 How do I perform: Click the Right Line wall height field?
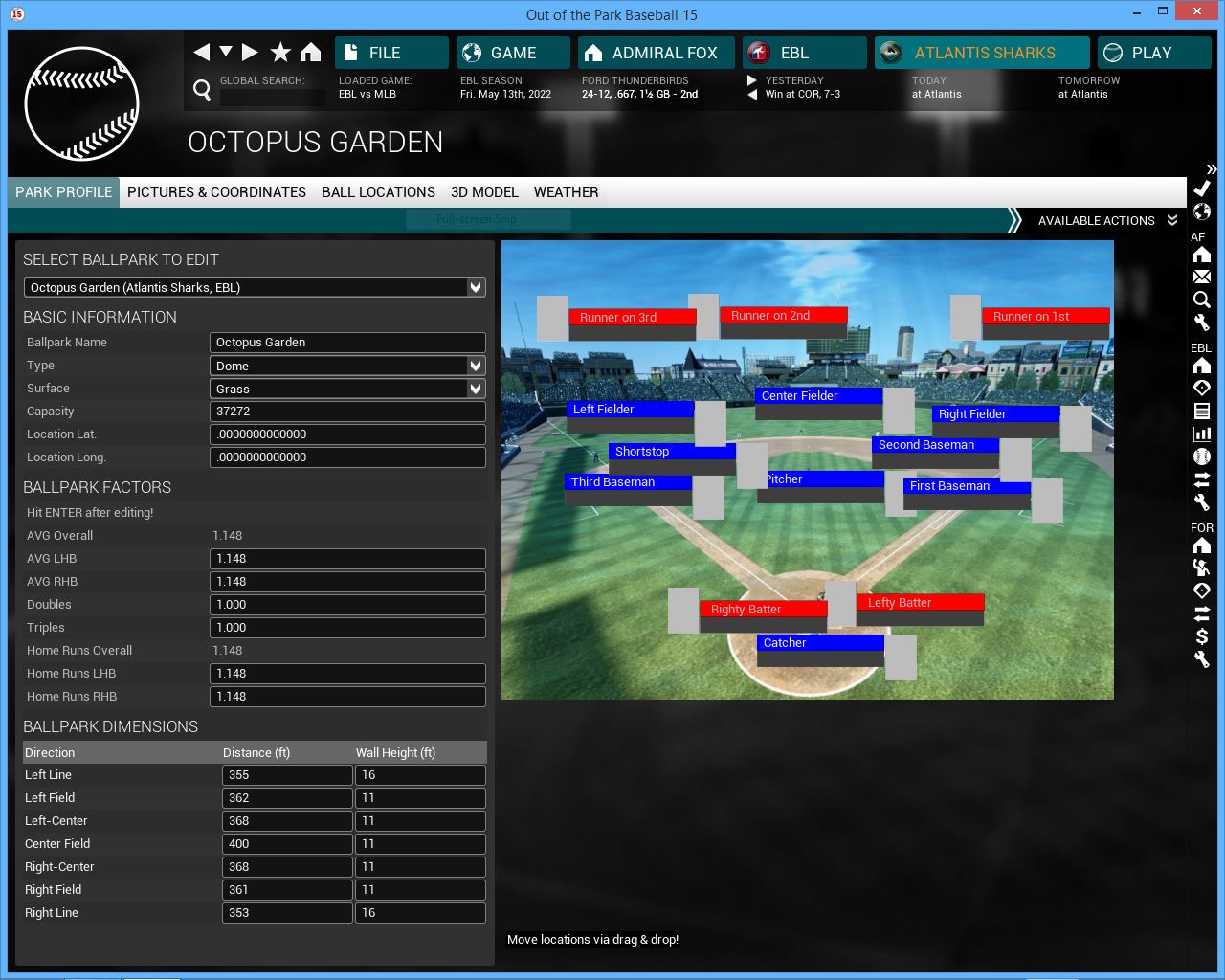[x=420, y=913]
